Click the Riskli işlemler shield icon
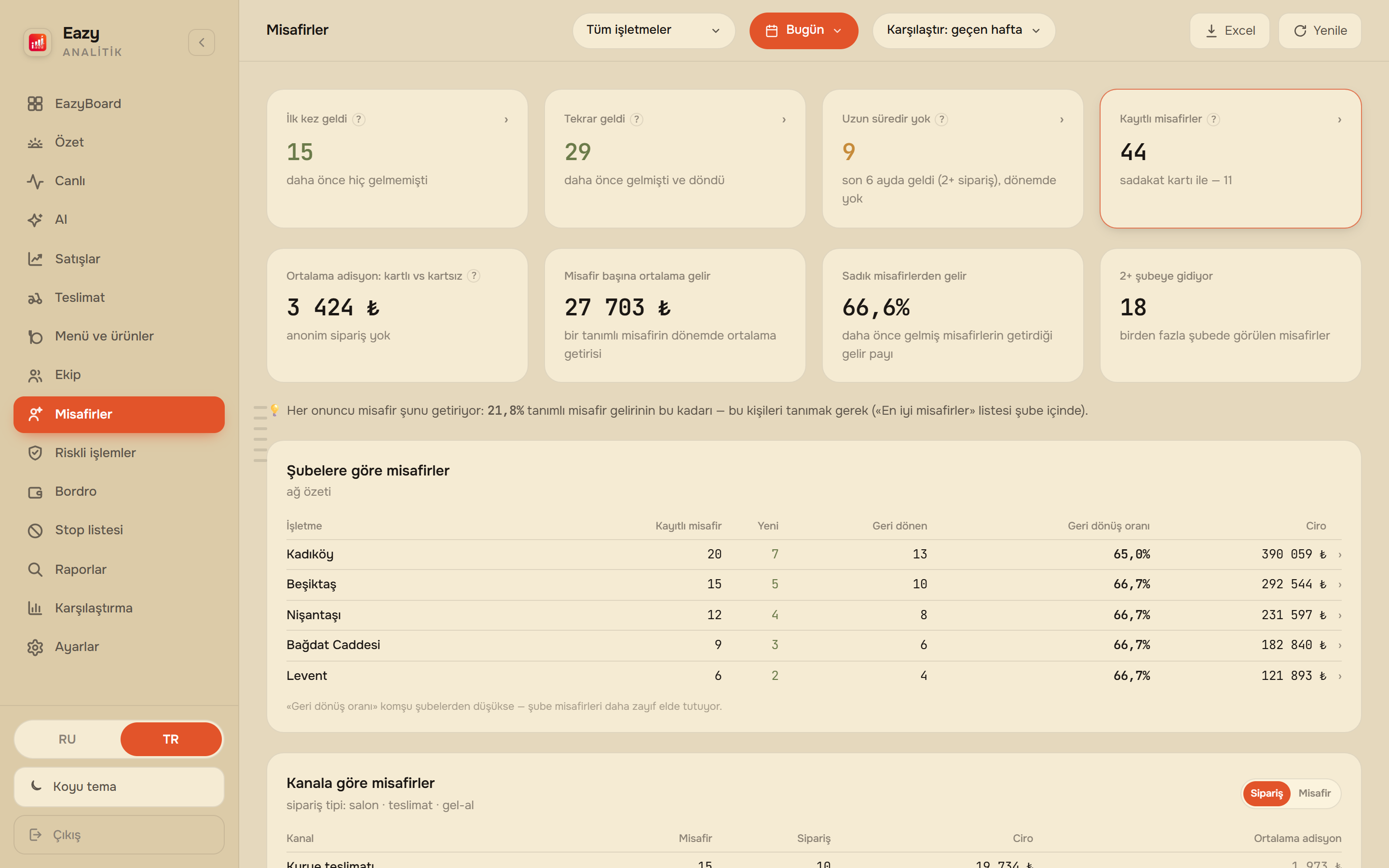The width and height of the screenshot is (1389, 868). [x=35, y=453]
